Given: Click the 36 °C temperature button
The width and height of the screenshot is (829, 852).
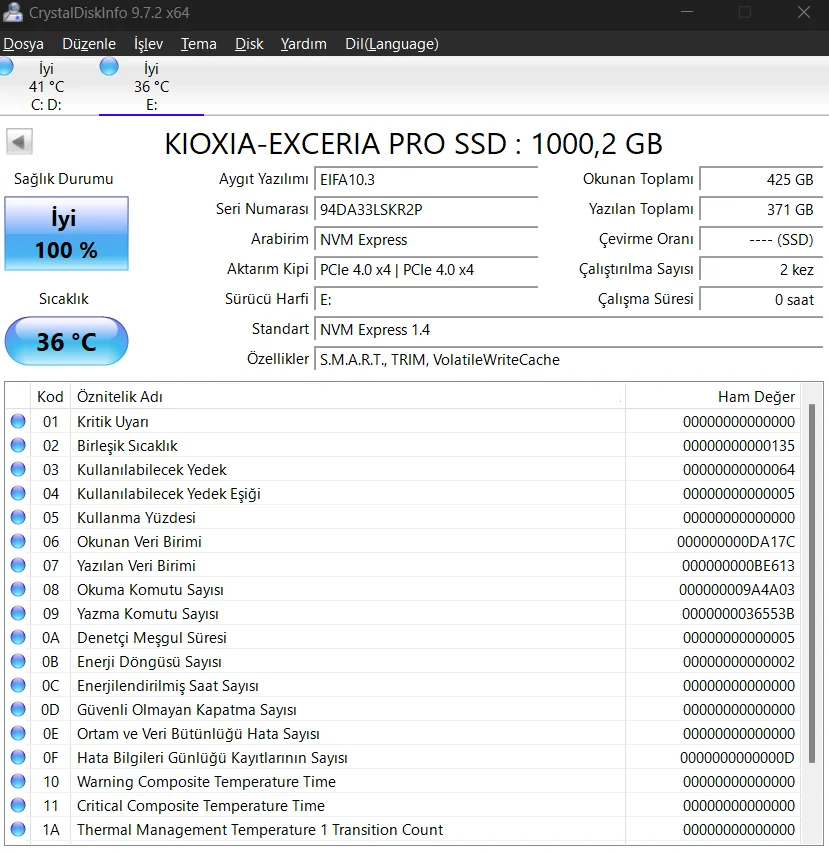Looking at the screenshot, I should click(x=67, y=342).
